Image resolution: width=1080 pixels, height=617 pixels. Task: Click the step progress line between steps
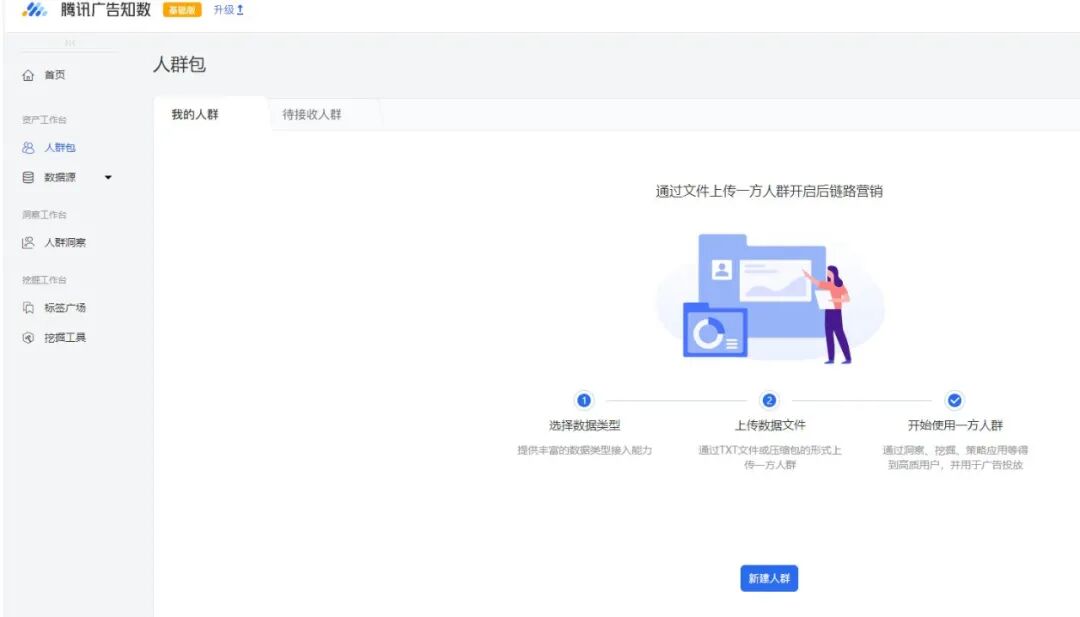(x=677, y=400)
